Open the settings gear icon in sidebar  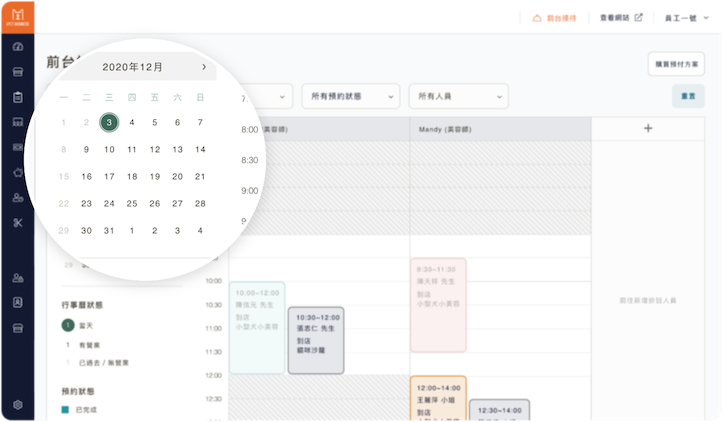(18, 404)
